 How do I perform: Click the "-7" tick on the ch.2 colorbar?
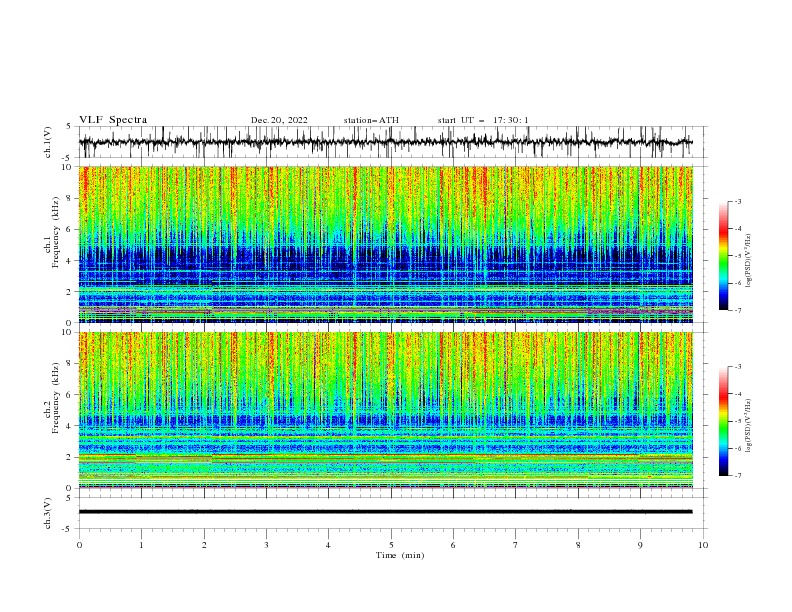(737, 476)
